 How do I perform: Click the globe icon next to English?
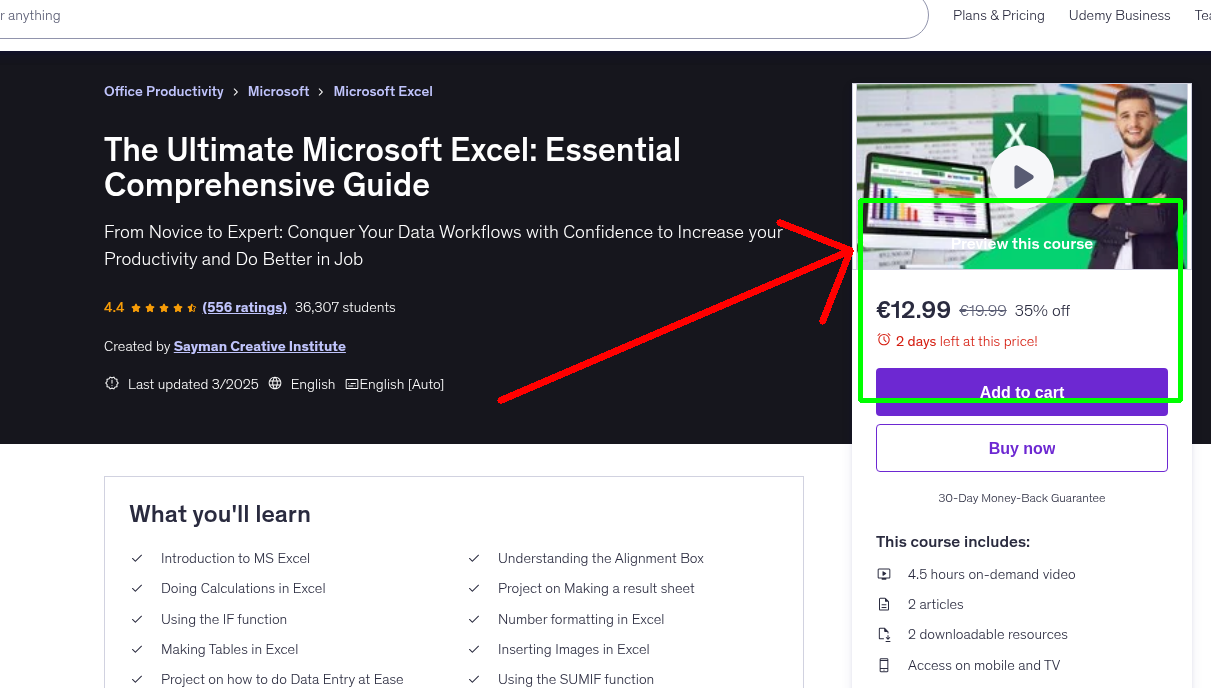point(274,383)
